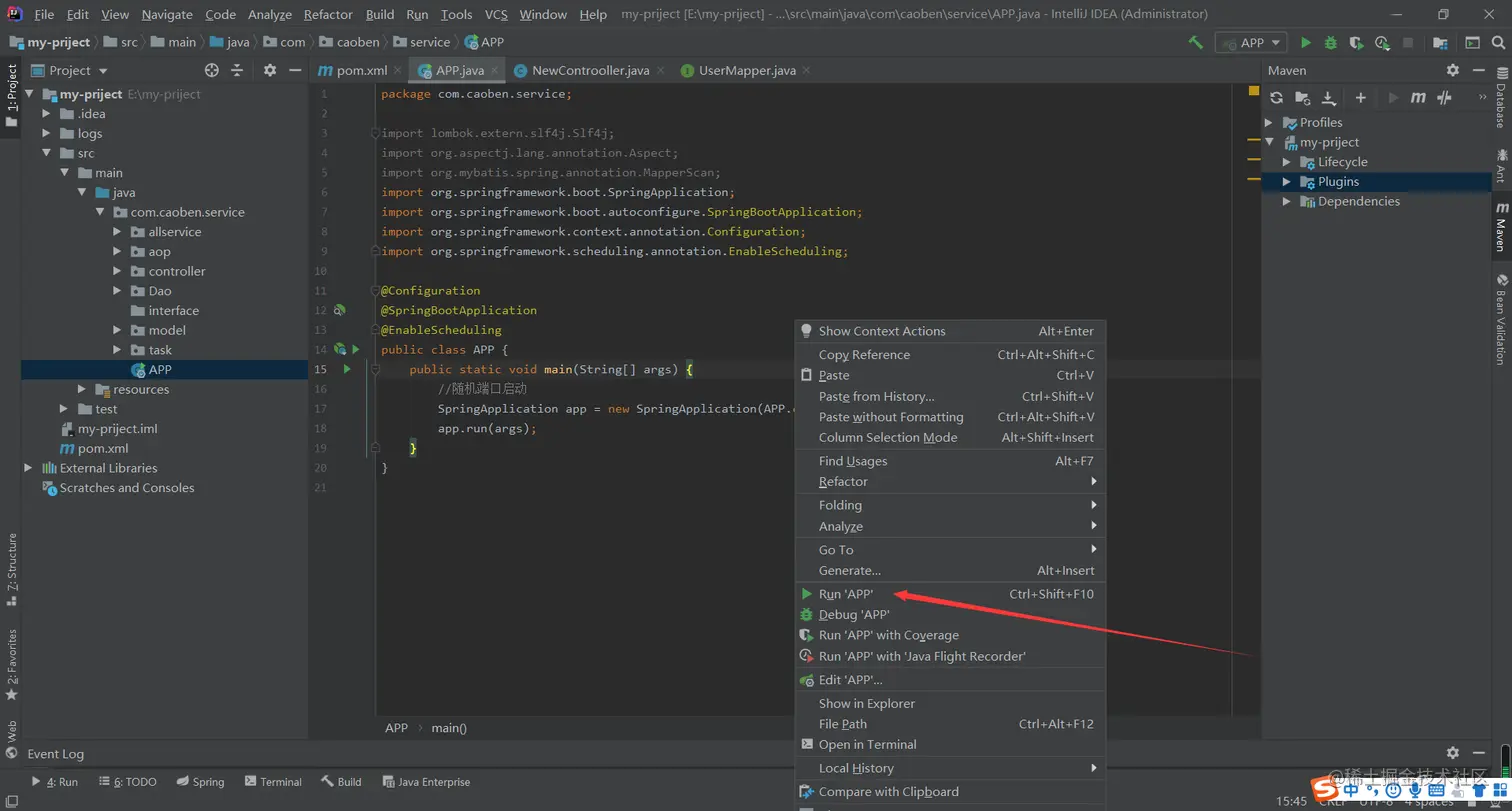Image resolution: width=1512 pixels, height=811 pixels.
Task: Expand the .idea folder
Action: click(46, 113)
